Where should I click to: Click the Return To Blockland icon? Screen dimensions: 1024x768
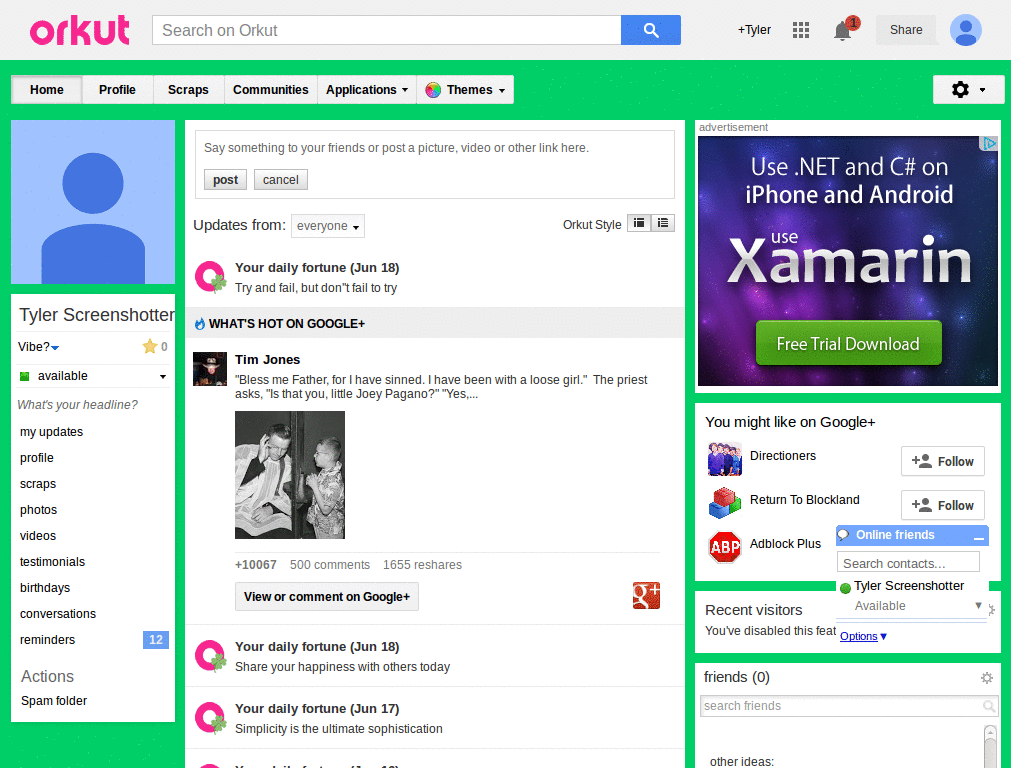724,503
